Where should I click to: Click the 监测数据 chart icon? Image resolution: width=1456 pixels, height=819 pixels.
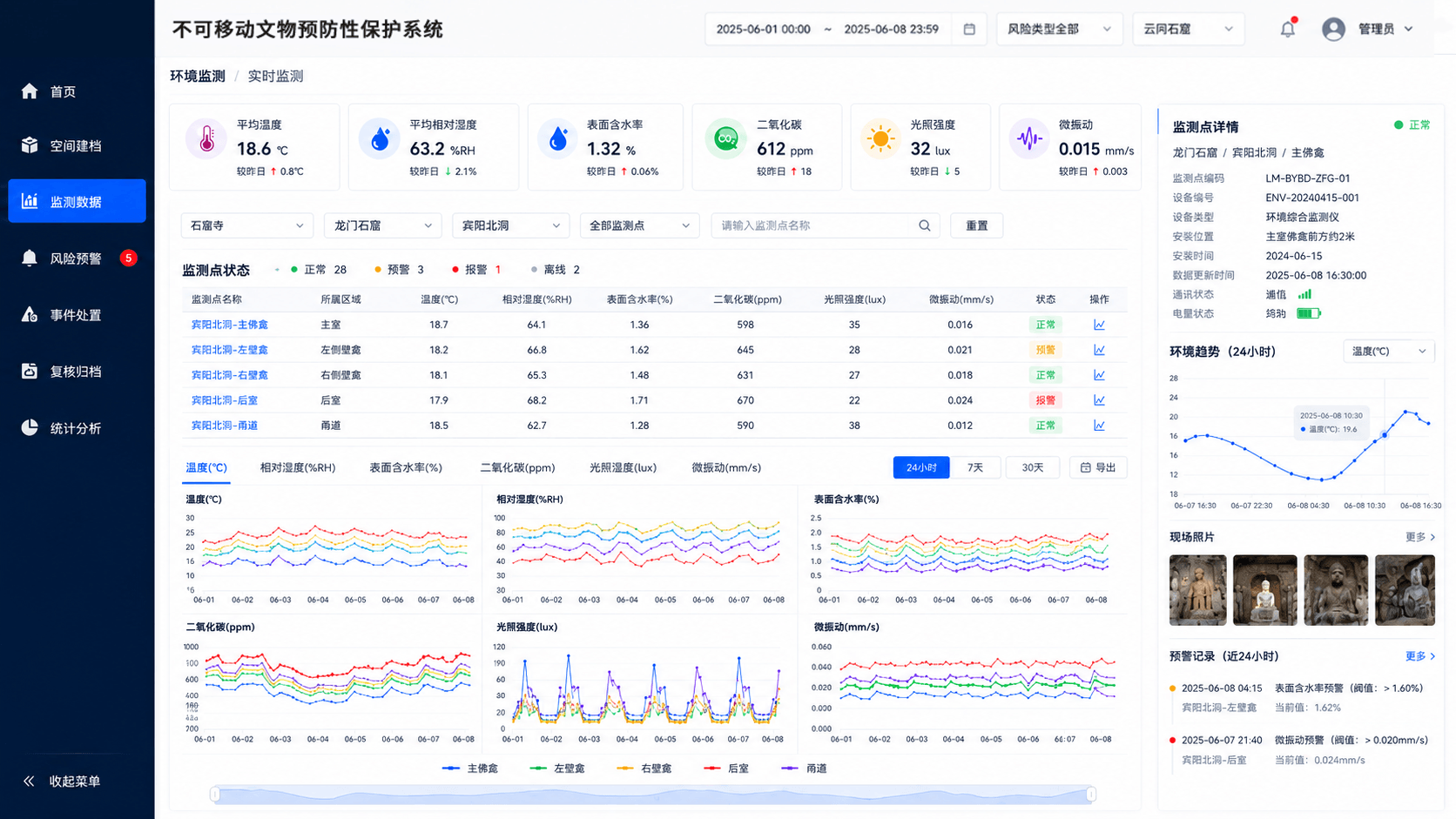point(30,201)
